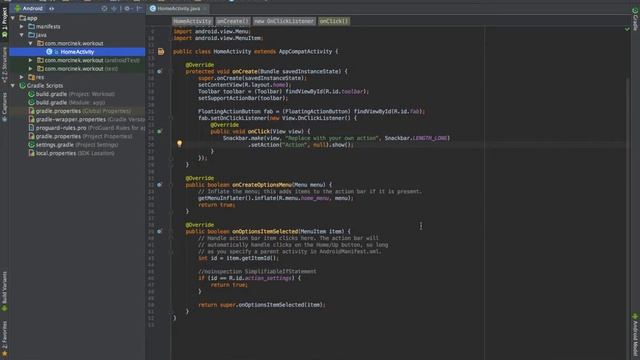Close the HomeActivity.java tab
Image resolution: width=640 pixels, height=360 pixels.
click(205, 9)
